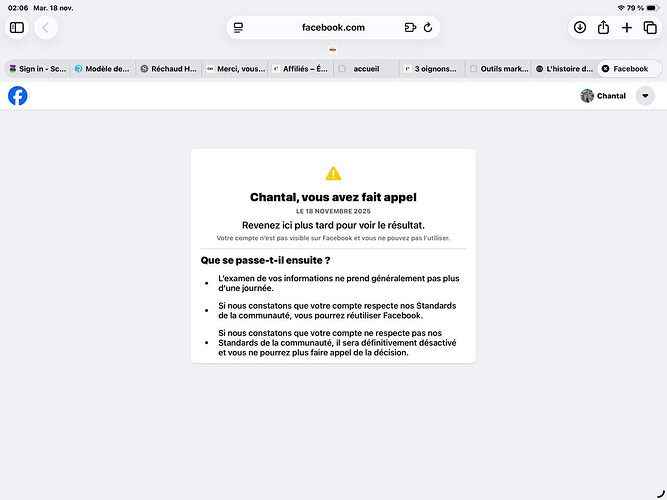Open Chantal's profile
The image size is (667, 500).
point(603,96)
